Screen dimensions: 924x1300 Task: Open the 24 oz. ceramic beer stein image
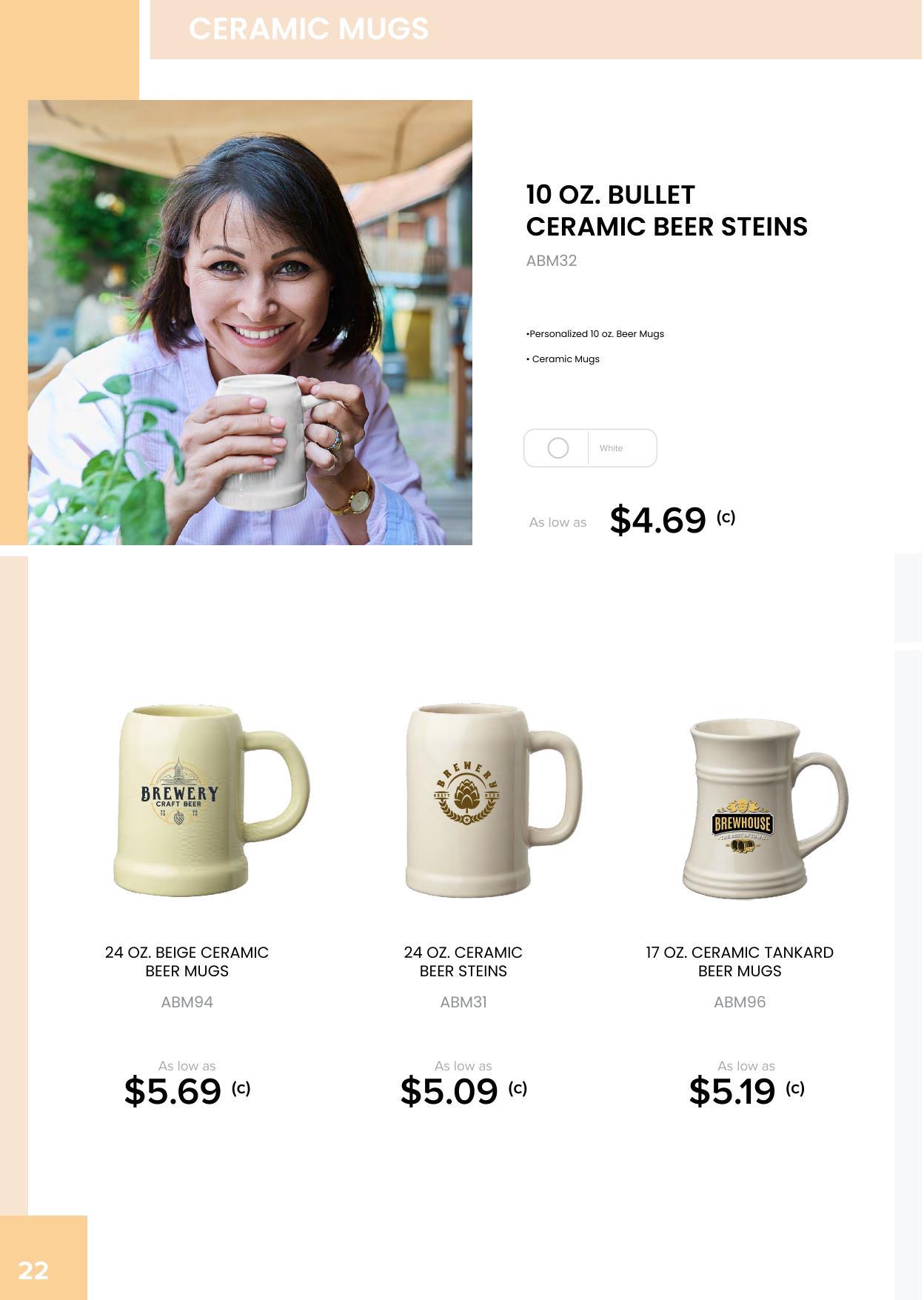[x=492, y=800]
